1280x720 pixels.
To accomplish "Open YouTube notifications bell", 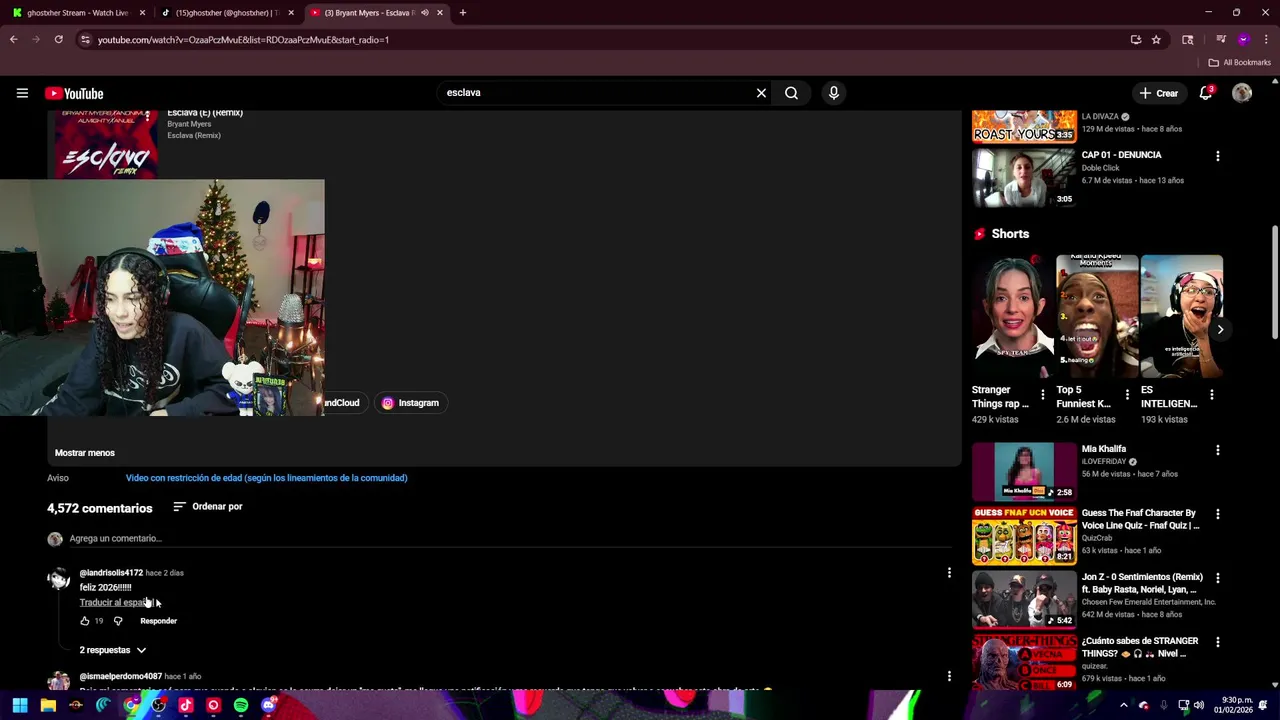I will pos(1206,93).
